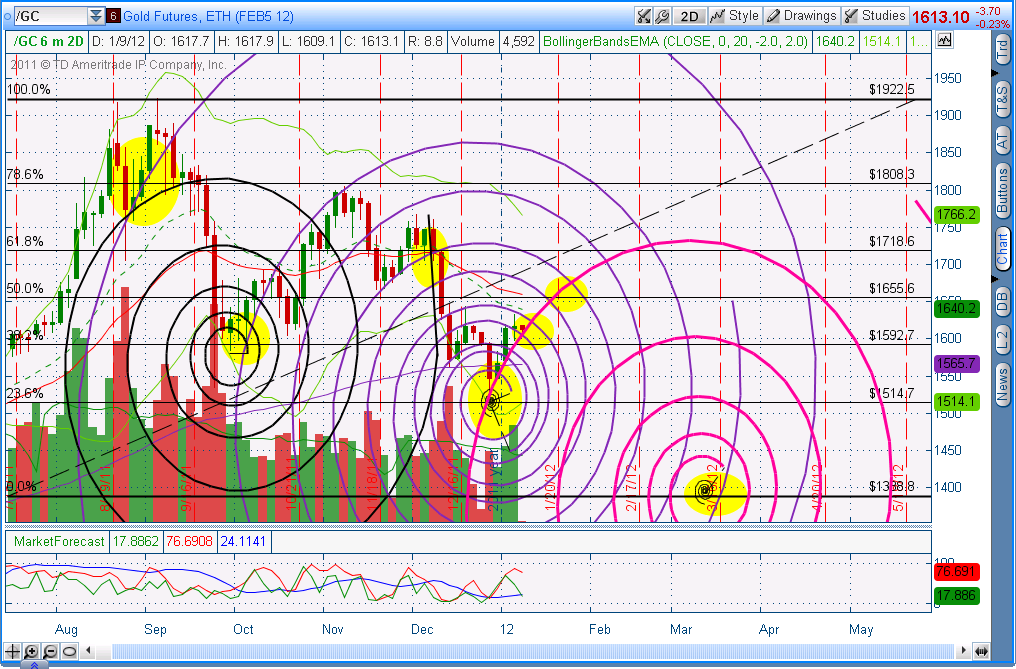Click the purple 1565.7 axis bubble

click(956, 364)
